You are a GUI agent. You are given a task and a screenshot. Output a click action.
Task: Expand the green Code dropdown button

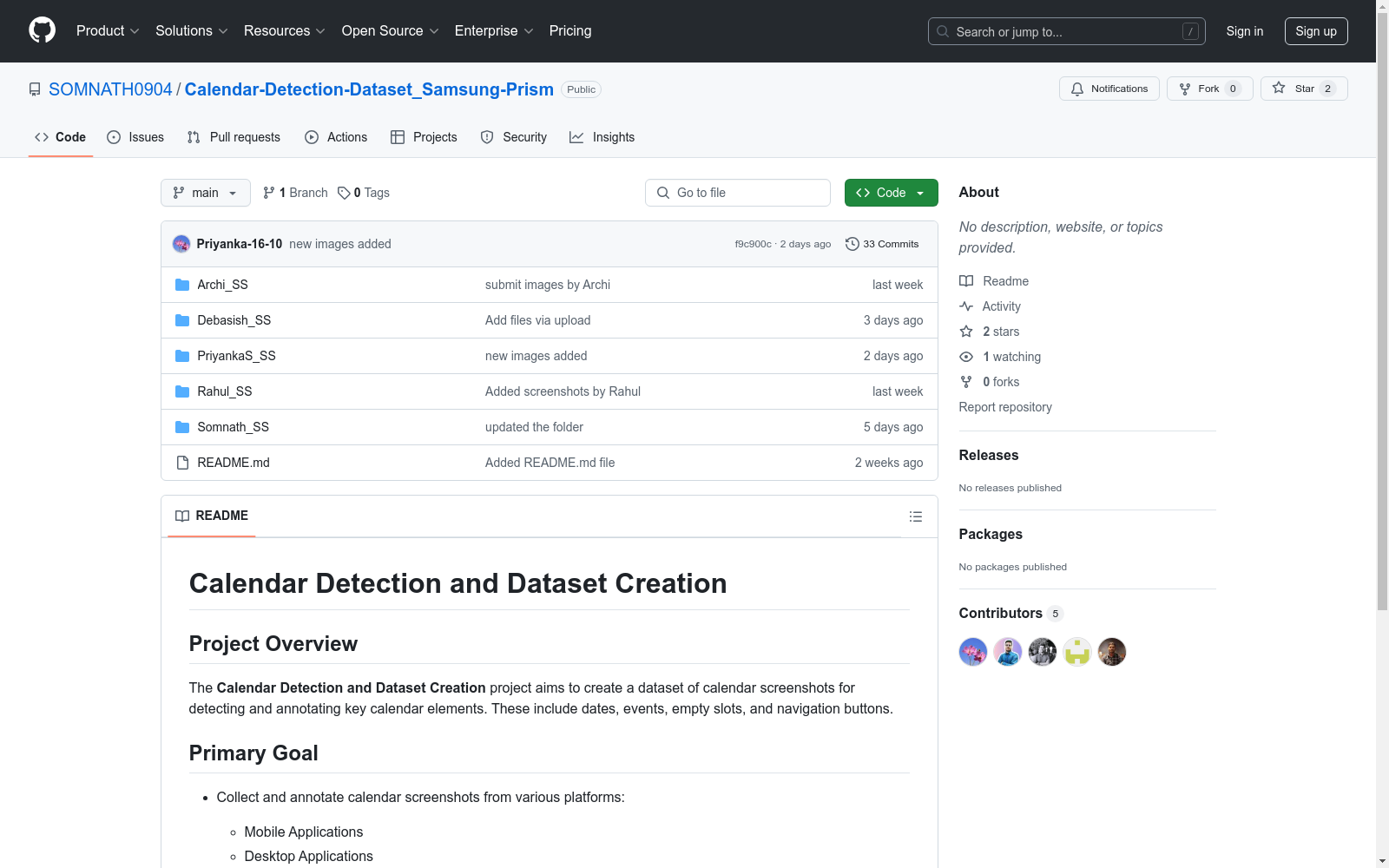click(x=891, y=193)
